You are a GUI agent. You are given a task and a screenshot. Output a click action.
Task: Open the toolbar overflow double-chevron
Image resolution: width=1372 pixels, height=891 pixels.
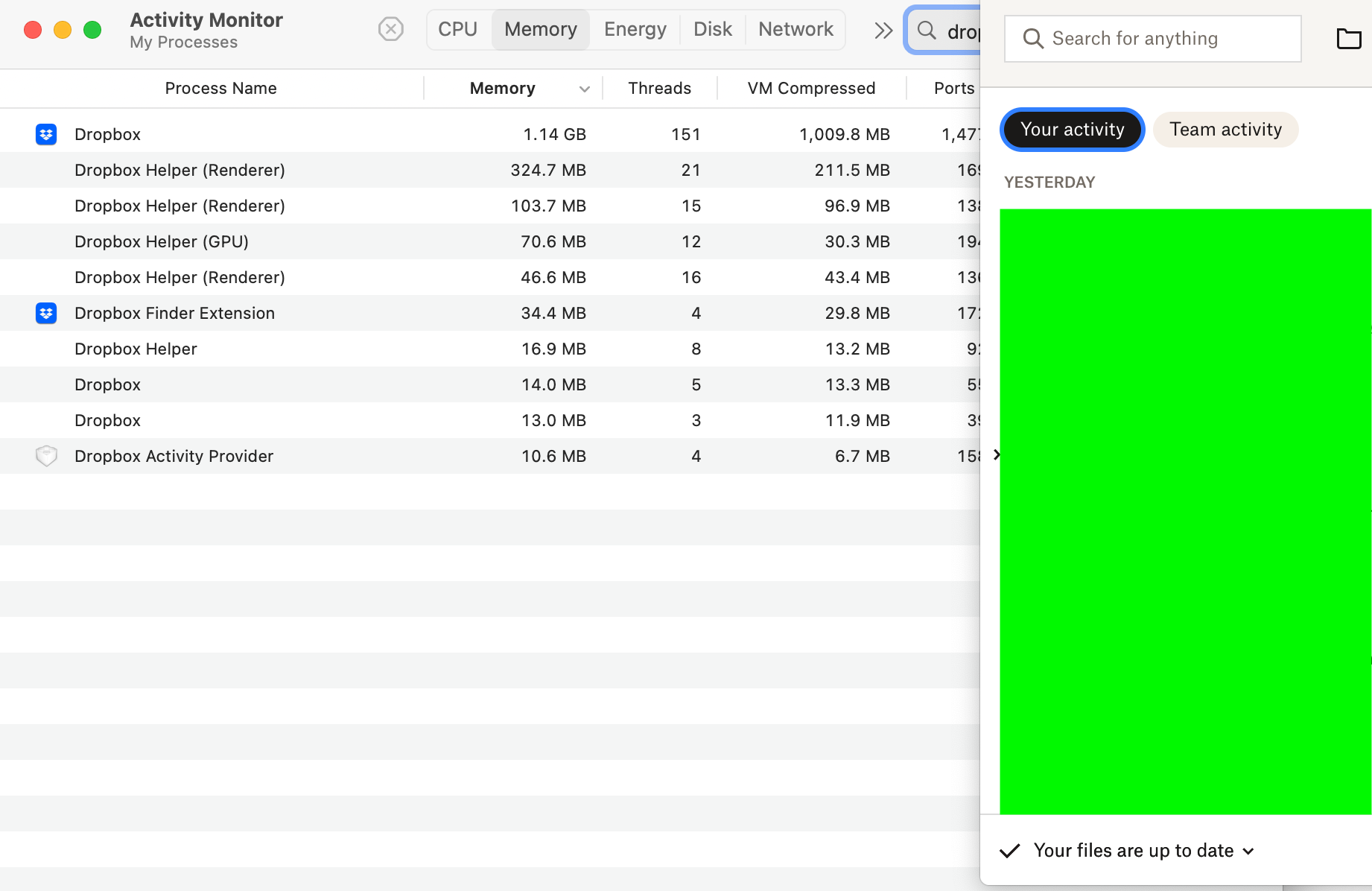[x=883, y=30]
